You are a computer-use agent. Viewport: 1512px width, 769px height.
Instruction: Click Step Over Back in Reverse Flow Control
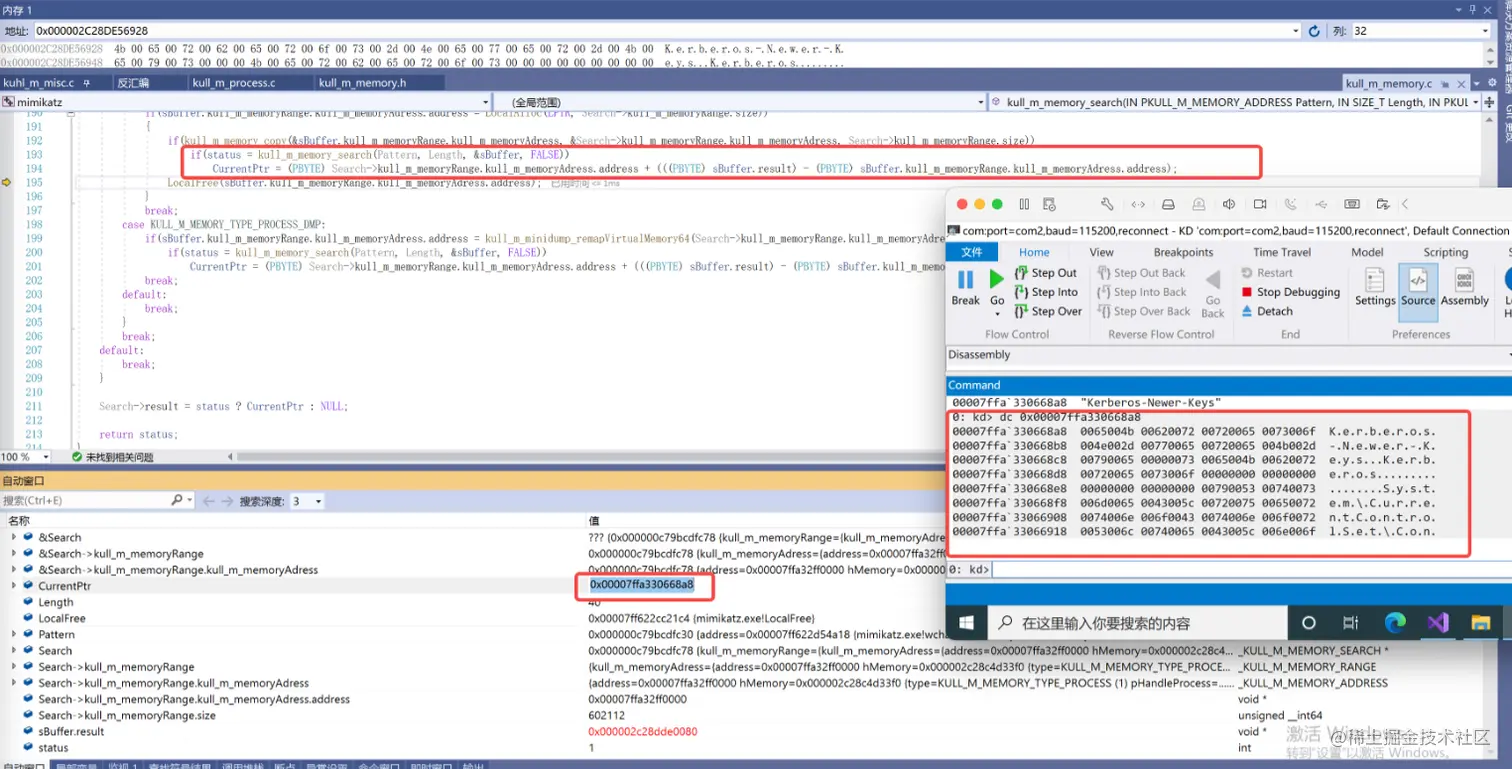(x=1144, y=311)
